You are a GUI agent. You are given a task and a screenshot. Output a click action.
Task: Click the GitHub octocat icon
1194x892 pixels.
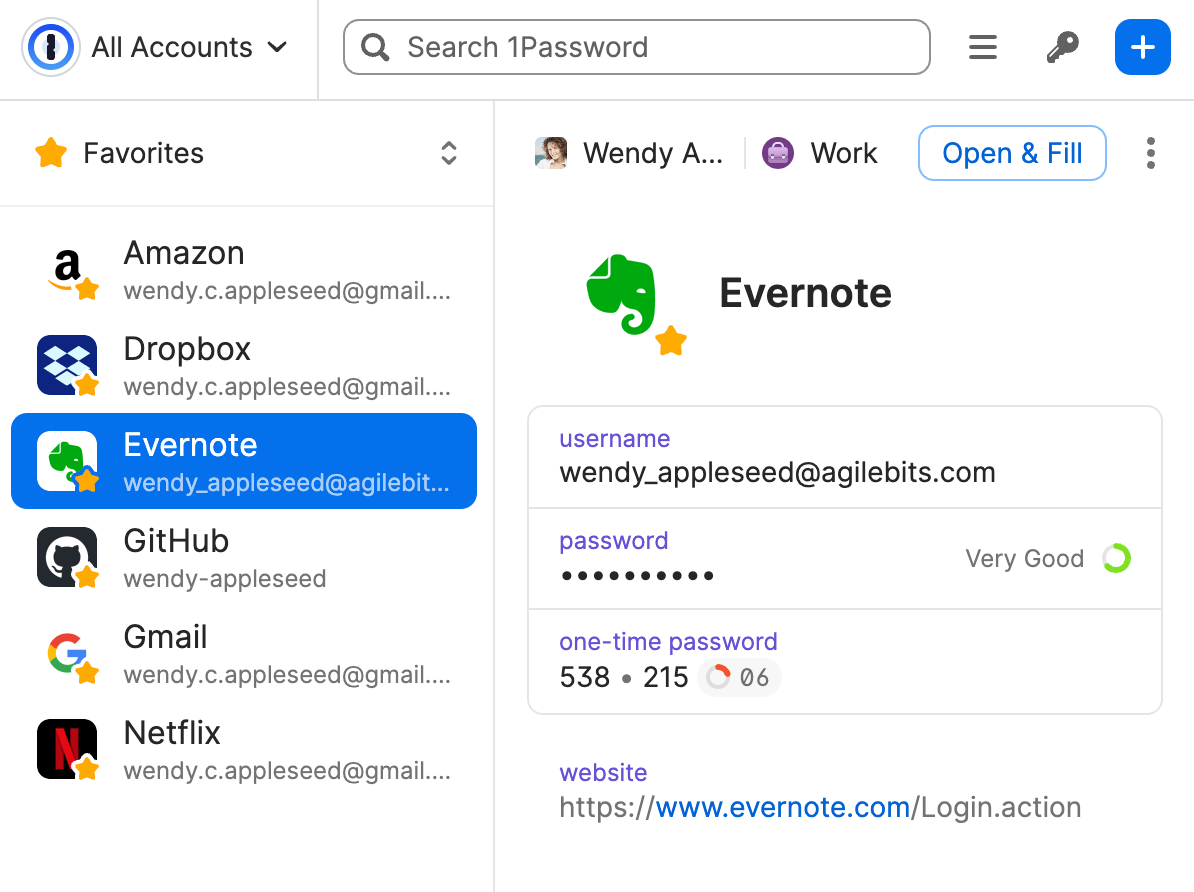pyautogui.click(x=67, y=557)
